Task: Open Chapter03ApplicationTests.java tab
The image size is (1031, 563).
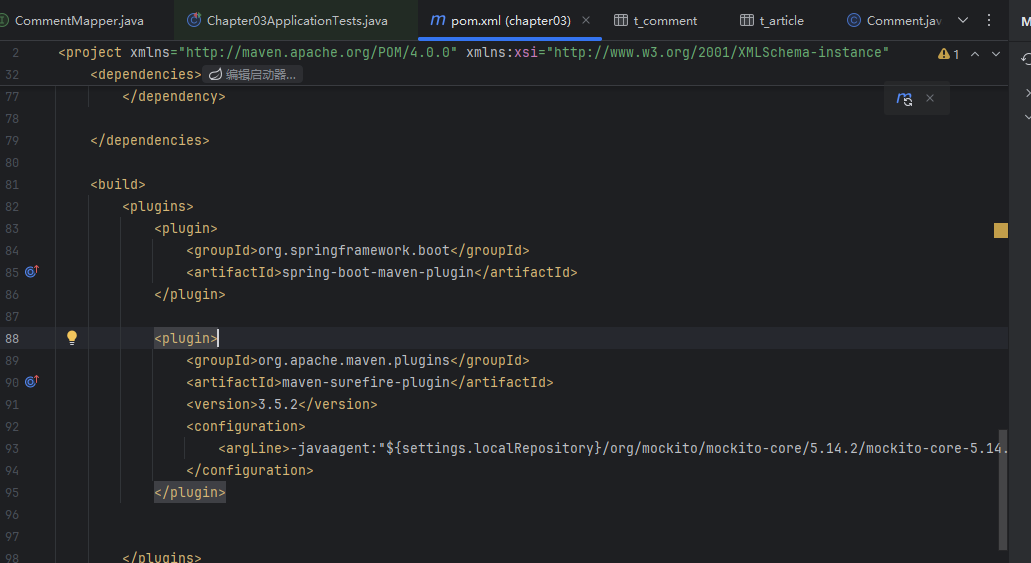Action: coord(287,20)
